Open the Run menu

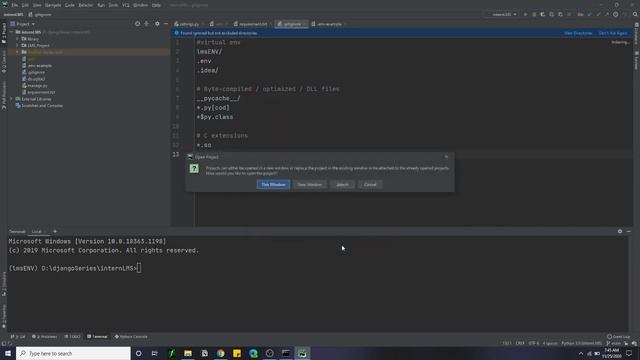(101, 5)
